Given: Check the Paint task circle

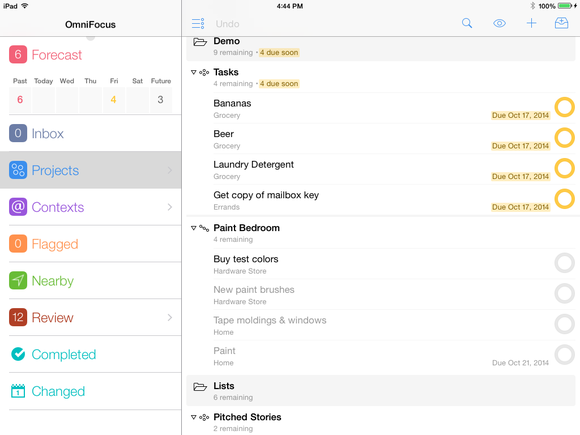Looking at the screenshot, I should pyautogui.click(x=564, y=355).
